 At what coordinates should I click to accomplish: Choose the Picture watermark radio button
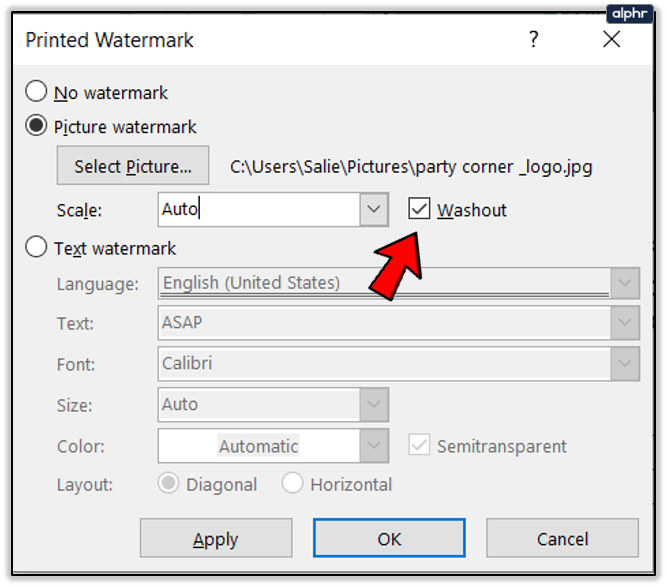(37, 127)
